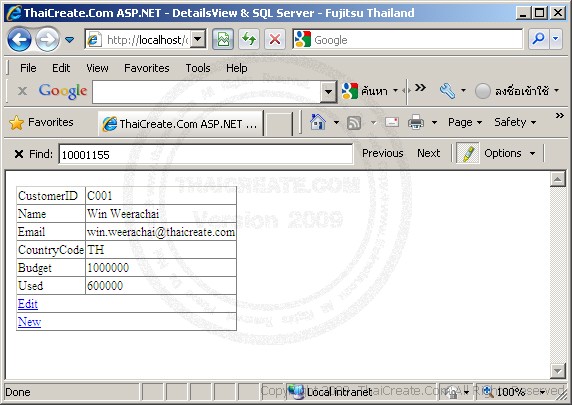Image resolution: width=572 pixels, height=405 pixels.
Task: Click the Home icon on command bar
Action: click(318, 122)
